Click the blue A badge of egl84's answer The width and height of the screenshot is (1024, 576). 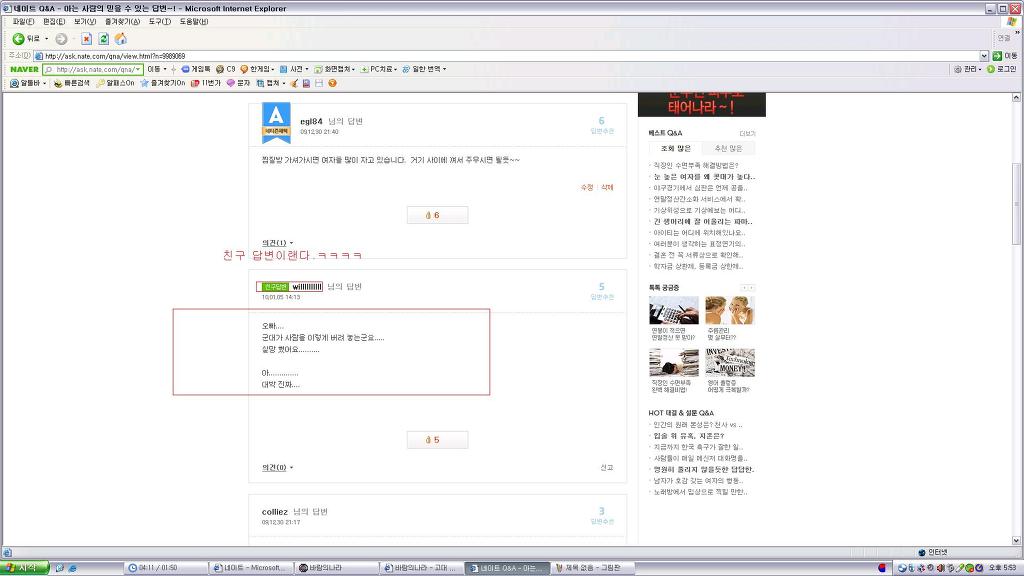[x=276, y=123]
